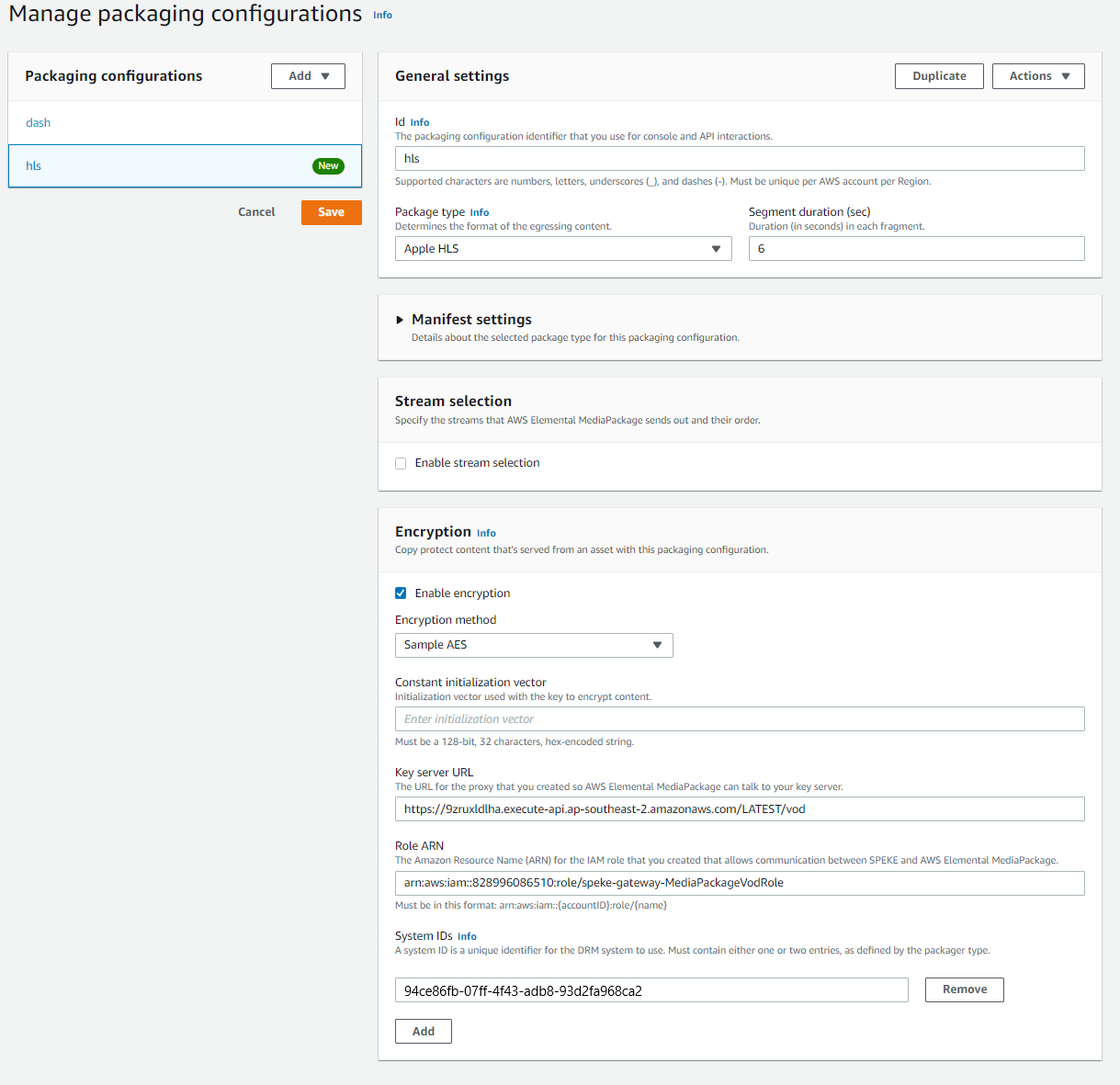
Task: Duplicate the current configuration
Action: pyautogui.click(x=939, y=75)
